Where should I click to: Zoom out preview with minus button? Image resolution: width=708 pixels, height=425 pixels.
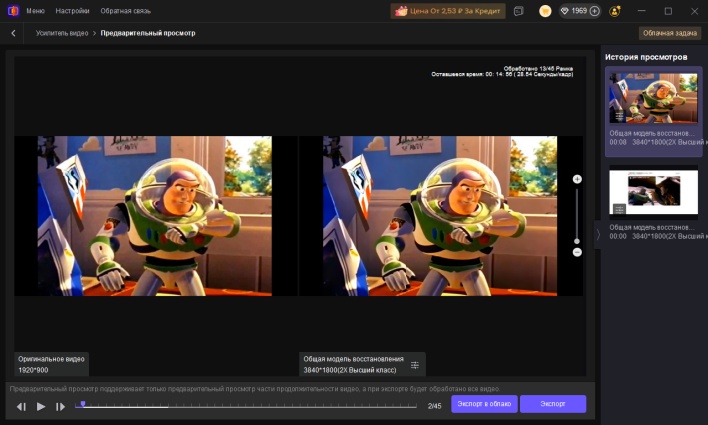577,252
